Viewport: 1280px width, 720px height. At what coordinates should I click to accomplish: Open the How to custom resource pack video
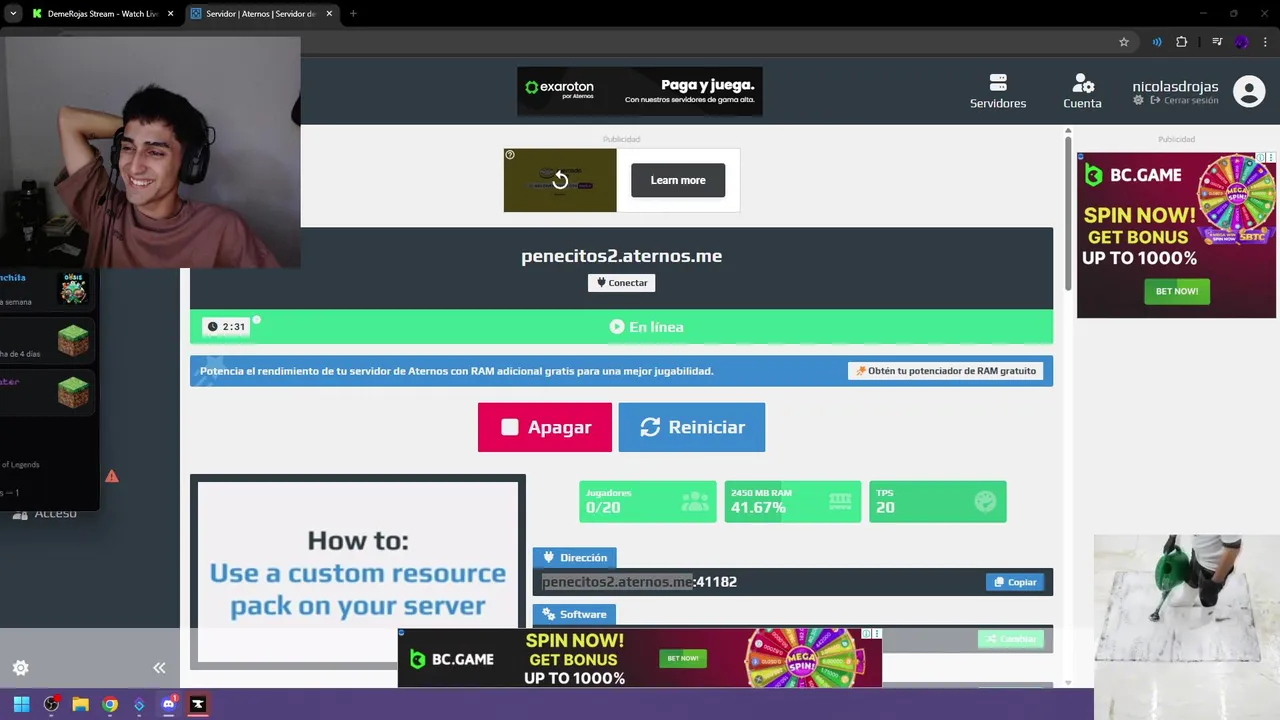pos(358,570)
